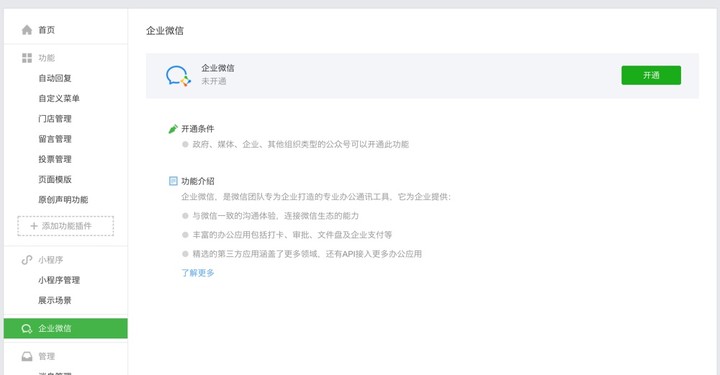
Task: Go to 门店管理
Action: pos(55,118)
